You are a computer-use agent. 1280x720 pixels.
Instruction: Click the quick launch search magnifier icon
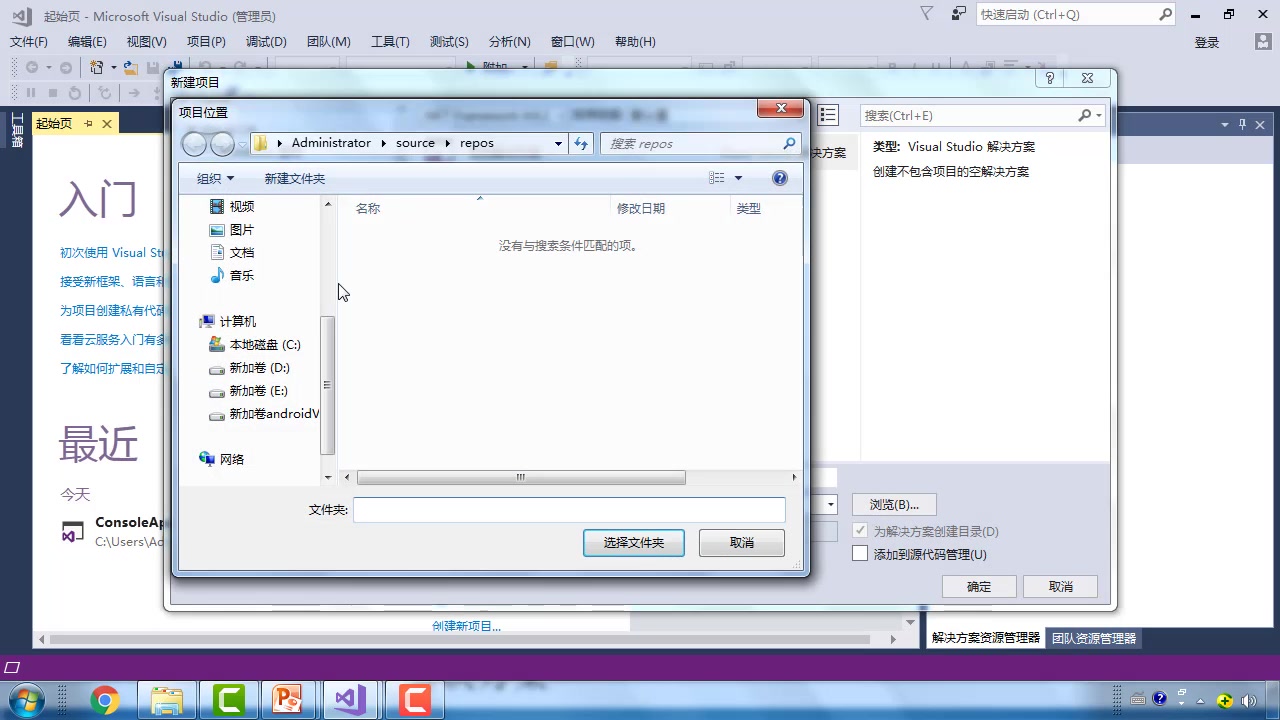(x=1165, y=14)
